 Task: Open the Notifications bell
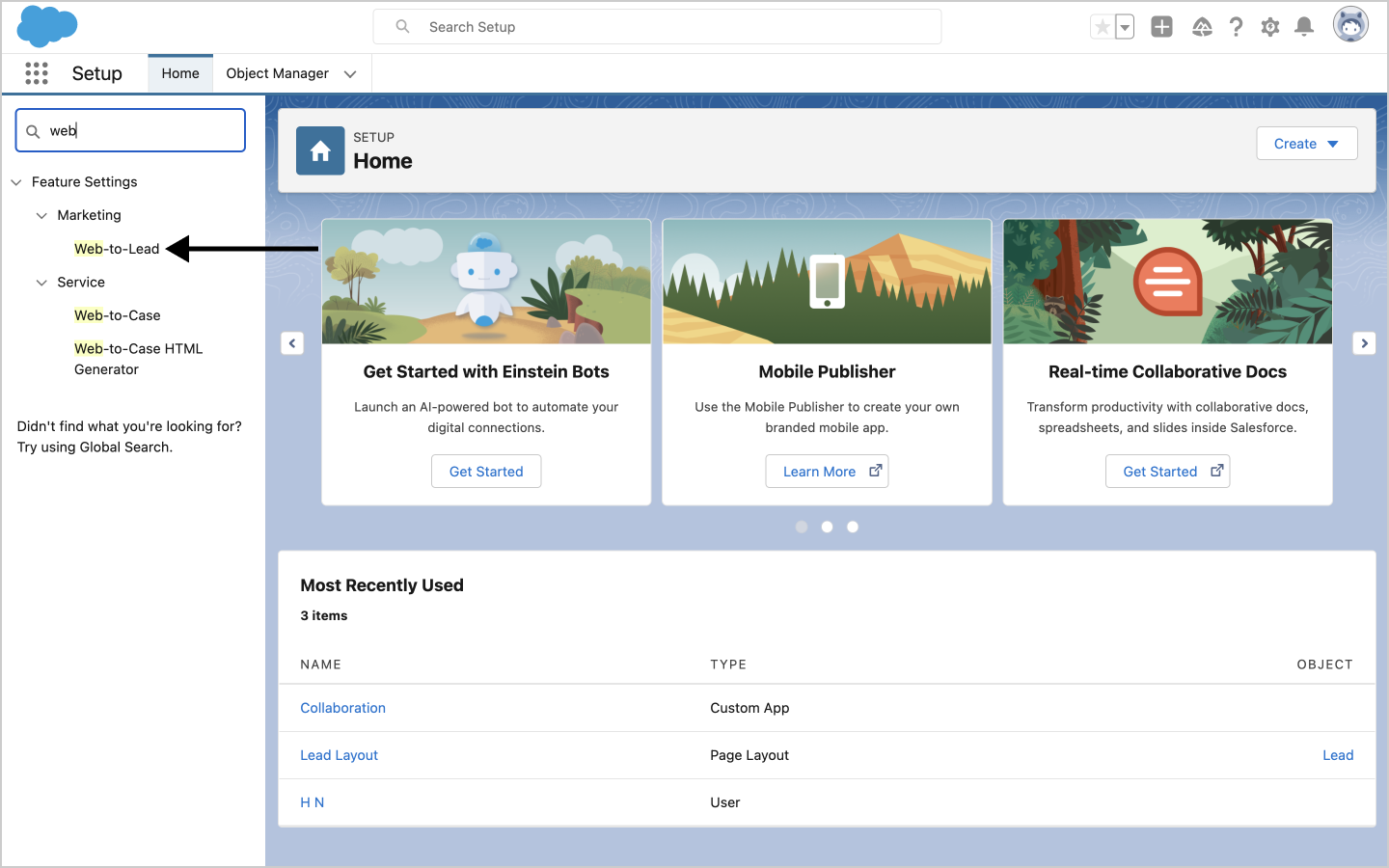1304,27
